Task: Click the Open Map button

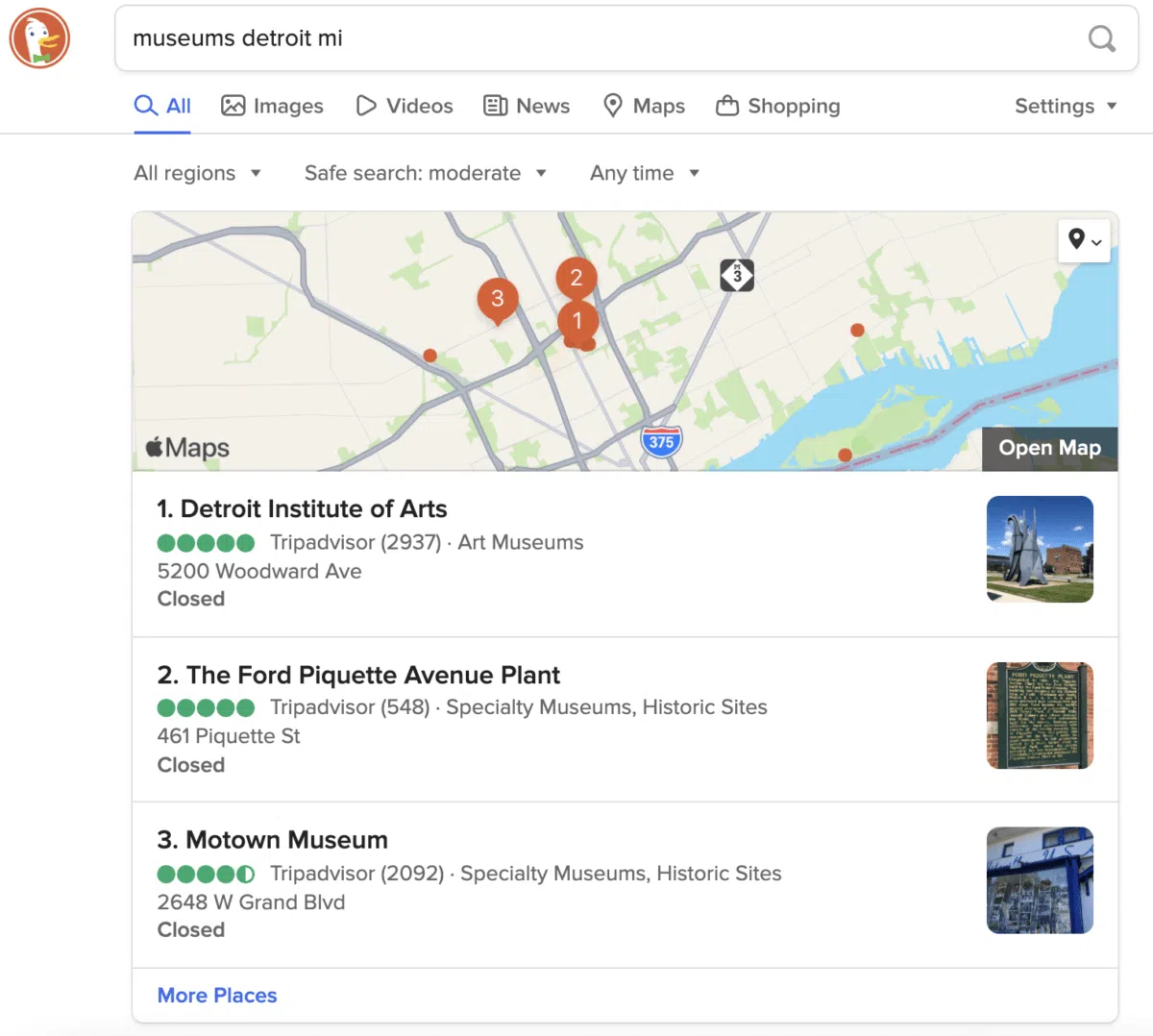Action: 1049,448
